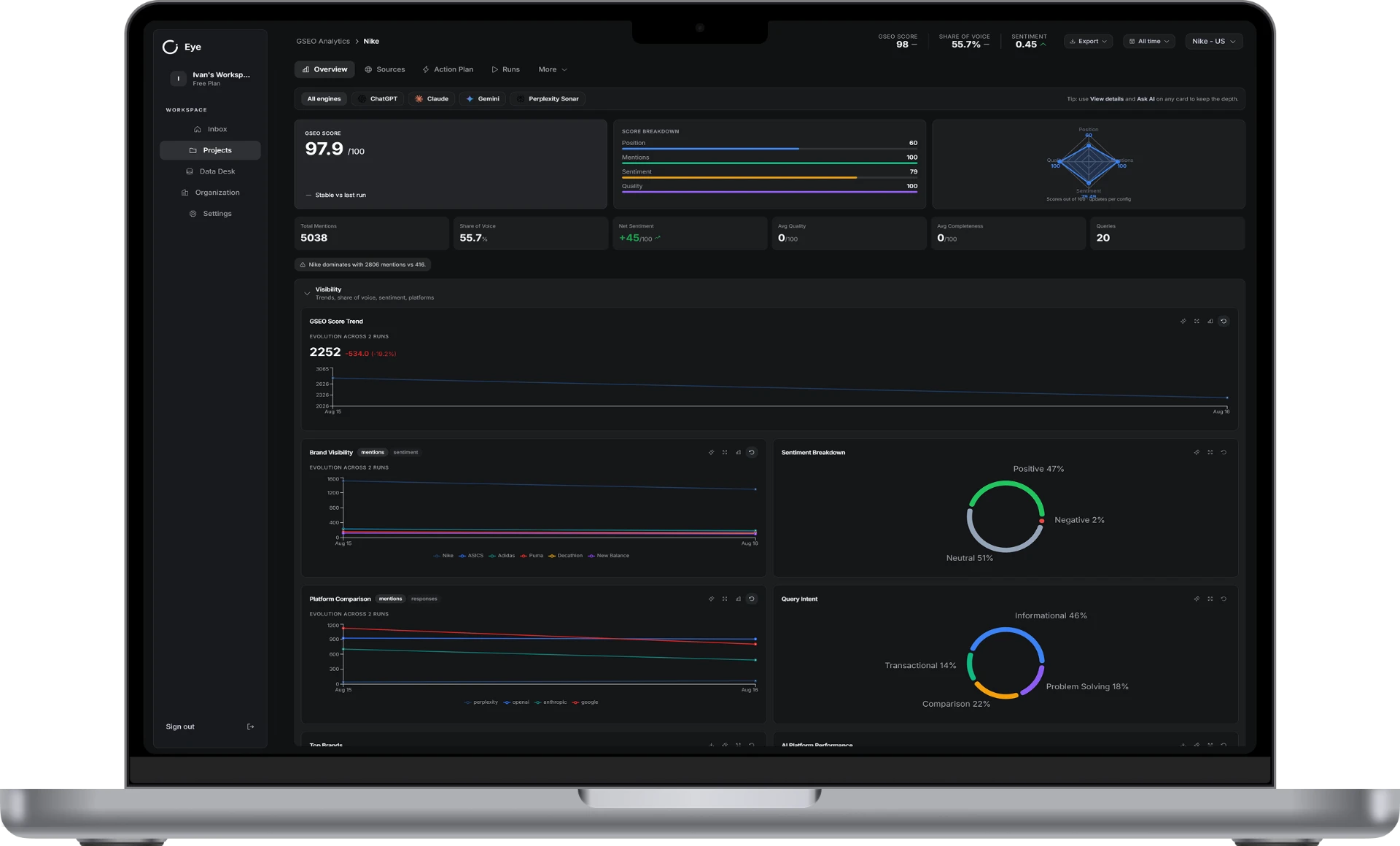1400x846 pixels.
Task: Expand Query Intent card to fullscreen
Action: coord(1210,599)
